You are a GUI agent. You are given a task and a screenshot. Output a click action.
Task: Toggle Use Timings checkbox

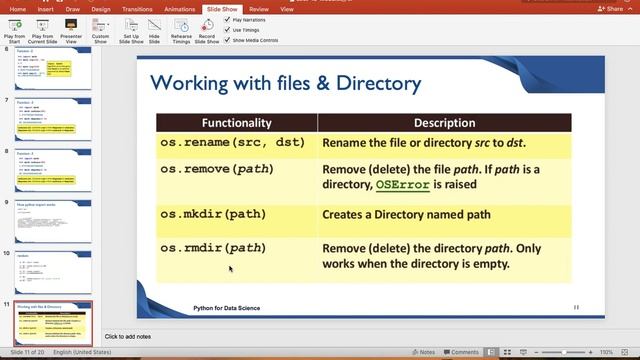(x=227, y=29)
